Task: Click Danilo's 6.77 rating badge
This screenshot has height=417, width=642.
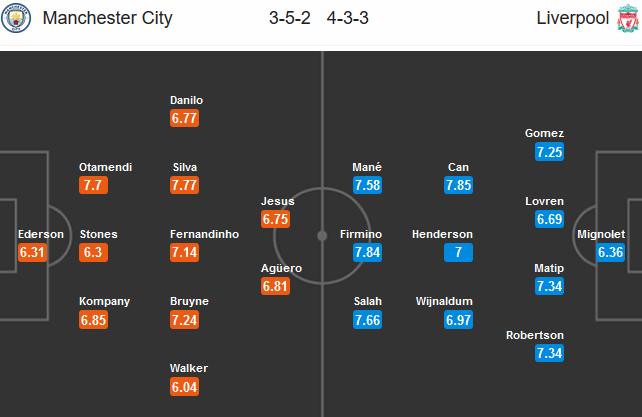Action: point(184,118)
